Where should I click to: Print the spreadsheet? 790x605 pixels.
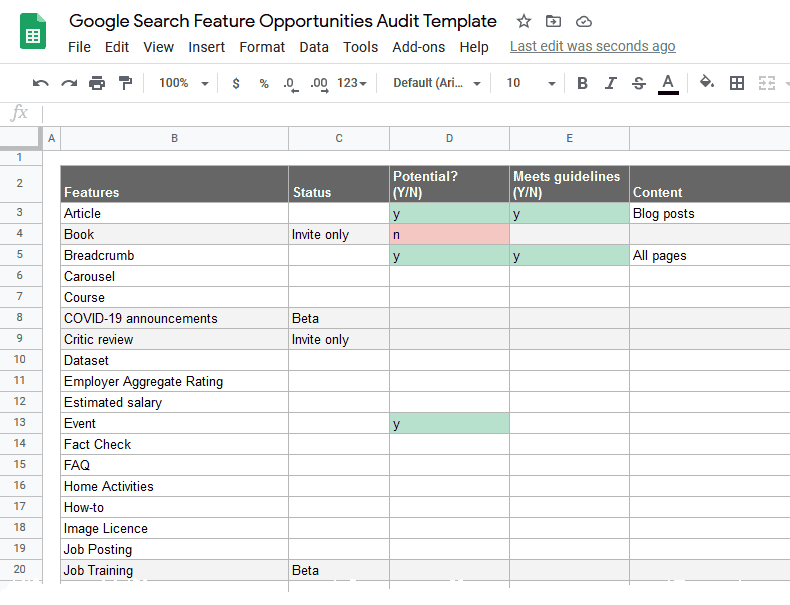click(x=97, y=83)
